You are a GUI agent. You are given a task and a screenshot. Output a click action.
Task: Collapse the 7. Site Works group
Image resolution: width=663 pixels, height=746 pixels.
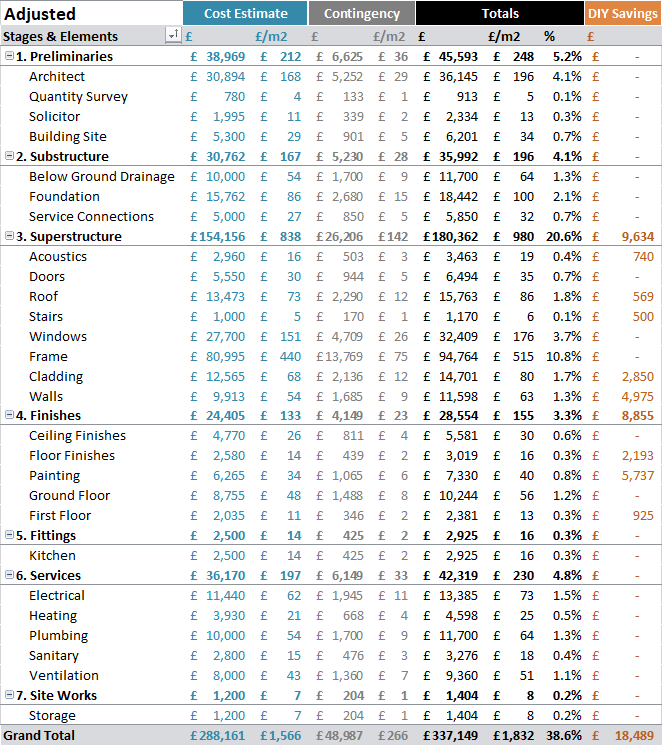[9, 695]
